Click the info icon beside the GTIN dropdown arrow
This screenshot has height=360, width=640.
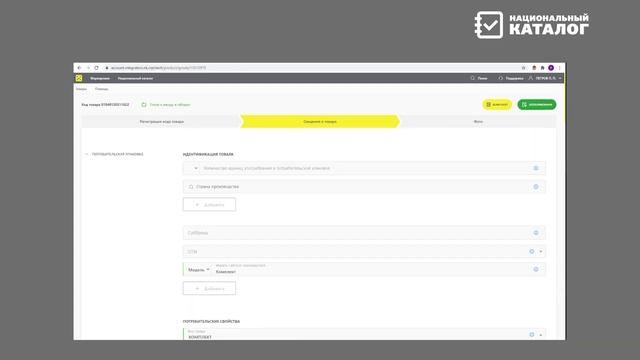pos(531,251)
